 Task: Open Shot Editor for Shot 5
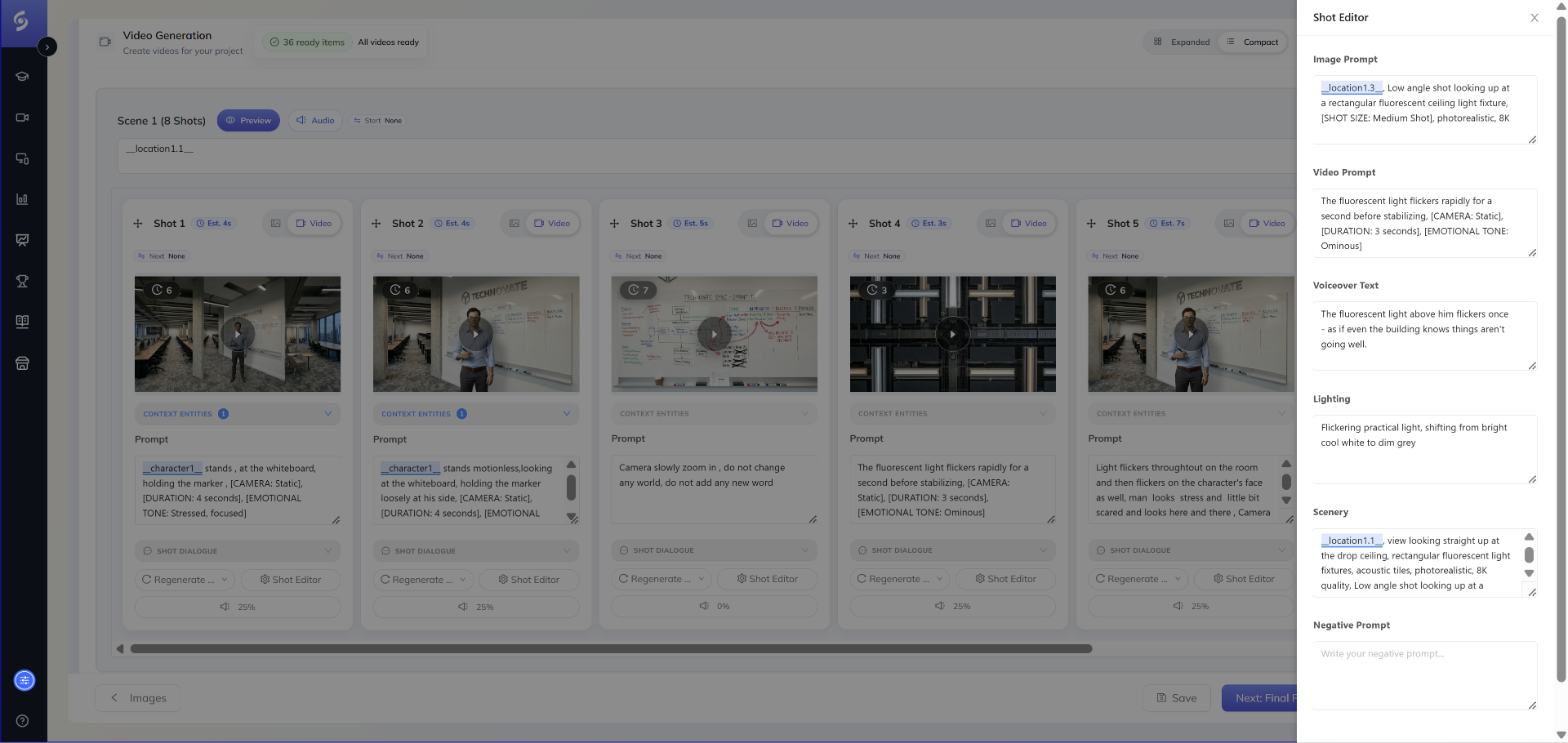click(1244, 579)
